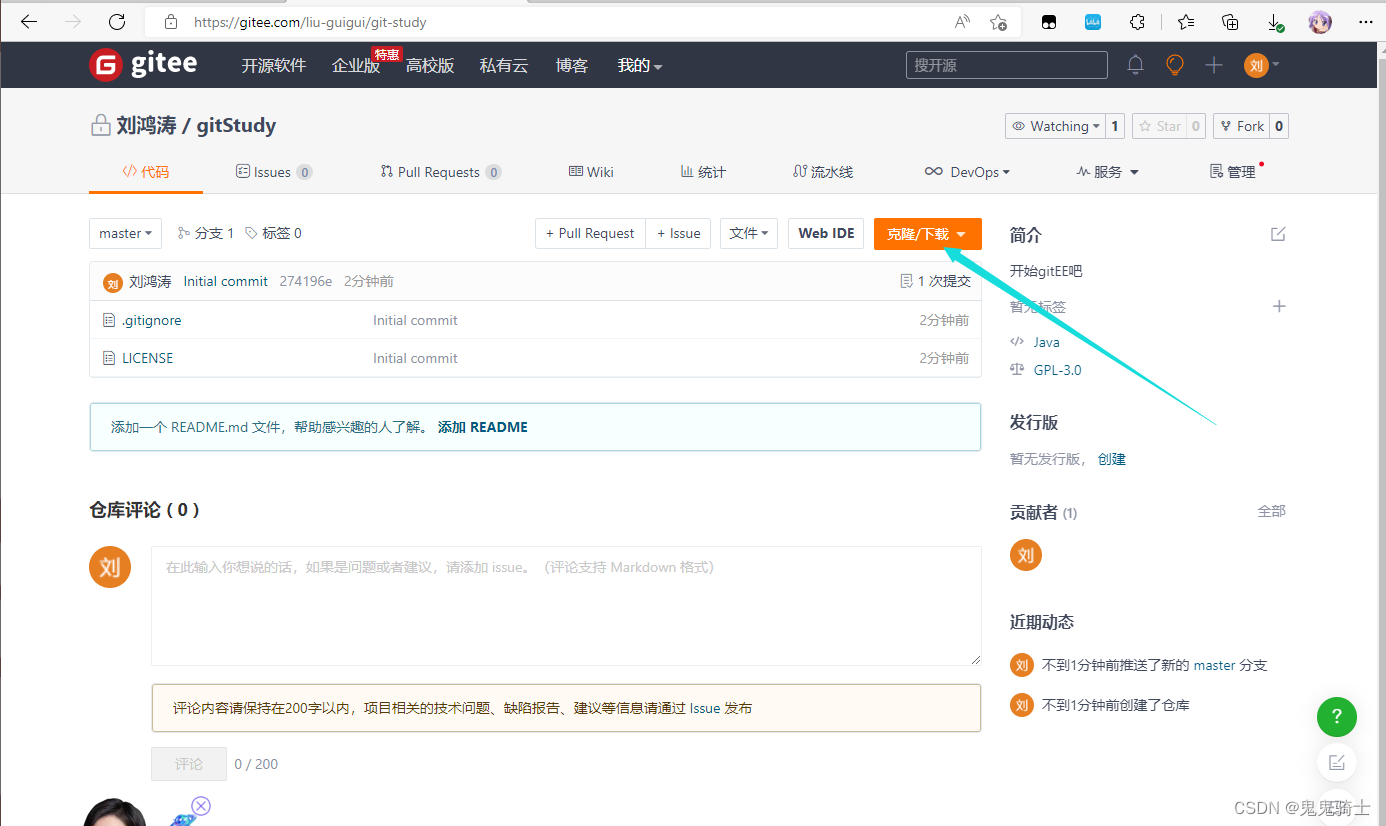Click the + Issue button
This screenshot has height=826, width=1386.
[x=678, y=233]
